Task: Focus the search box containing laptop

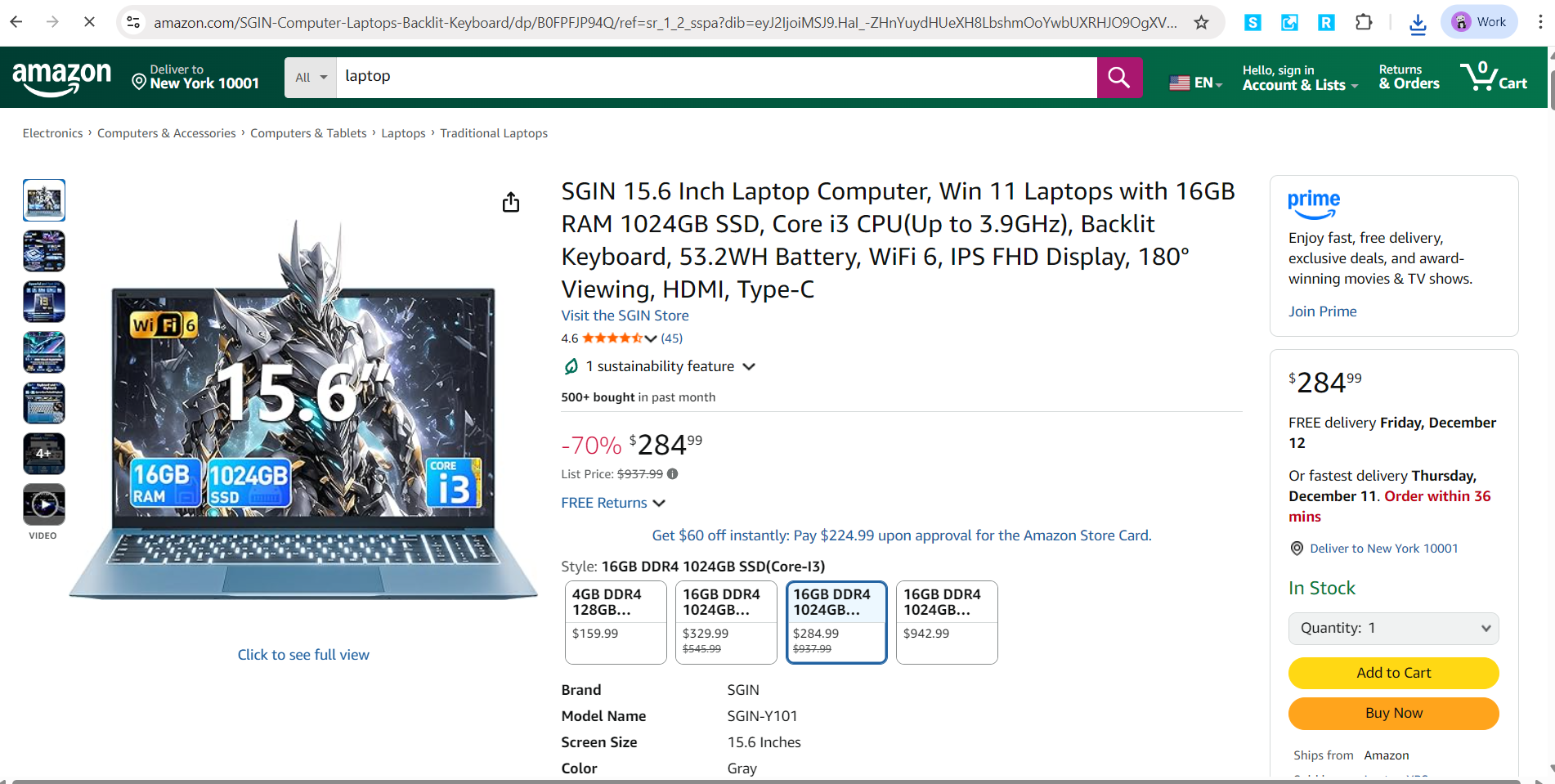Action: coord(716,77)
